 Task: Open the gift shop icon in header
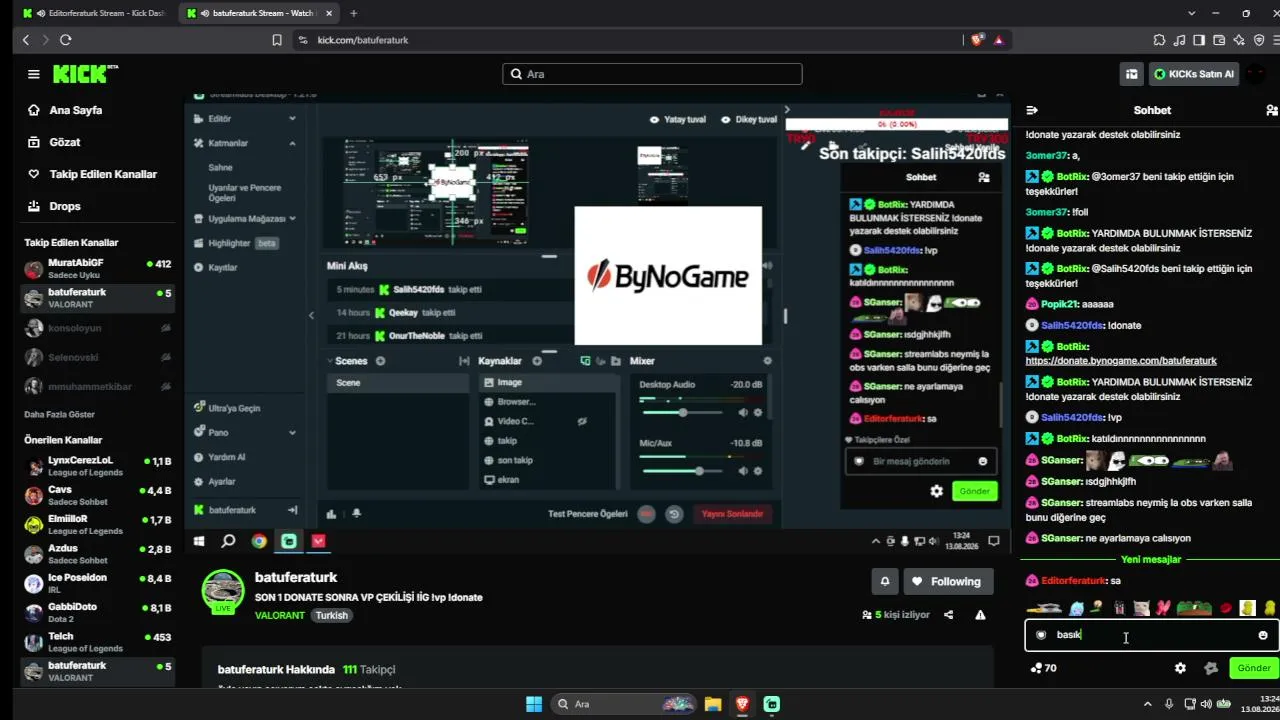(1131, 74)
